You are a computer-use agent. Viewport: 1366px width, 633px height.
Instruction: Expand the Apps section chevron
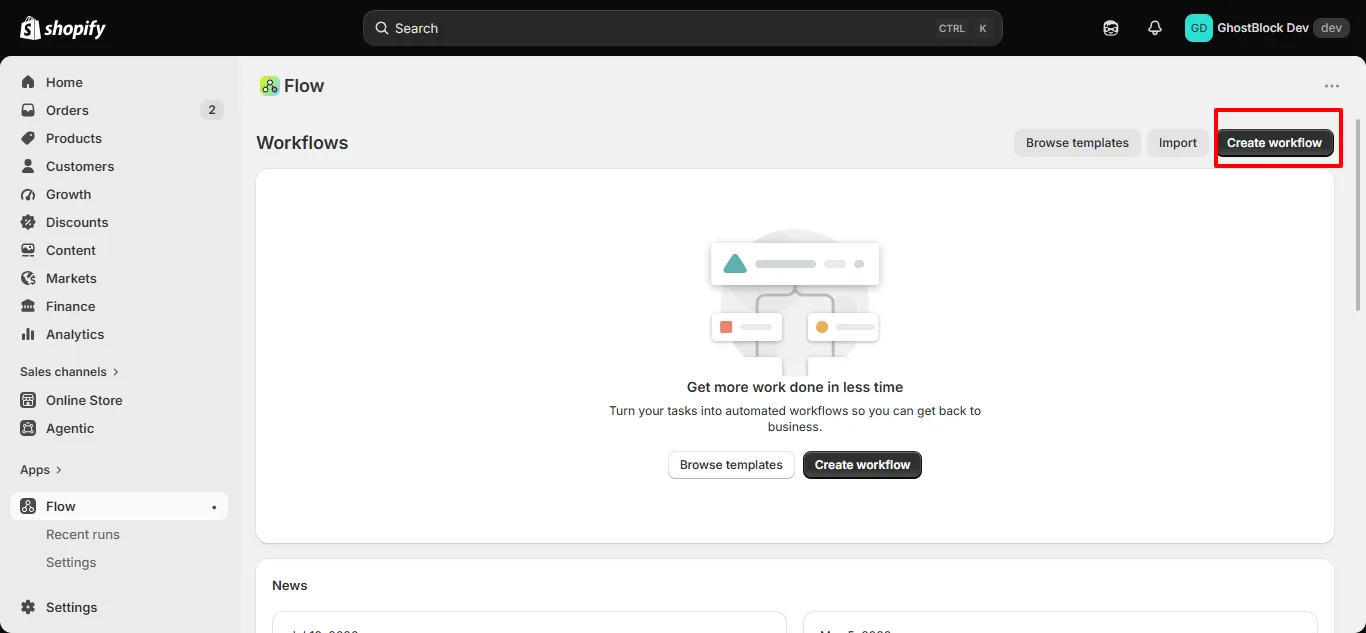[x=59, y=470]
